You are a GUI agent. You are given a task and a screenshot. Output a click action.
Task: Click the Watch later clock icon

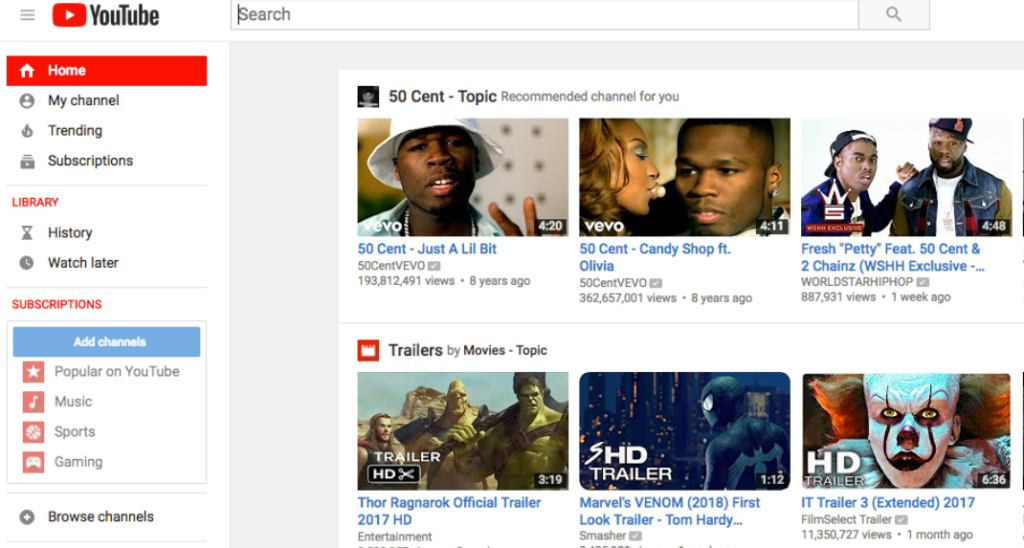coord(27,263)
